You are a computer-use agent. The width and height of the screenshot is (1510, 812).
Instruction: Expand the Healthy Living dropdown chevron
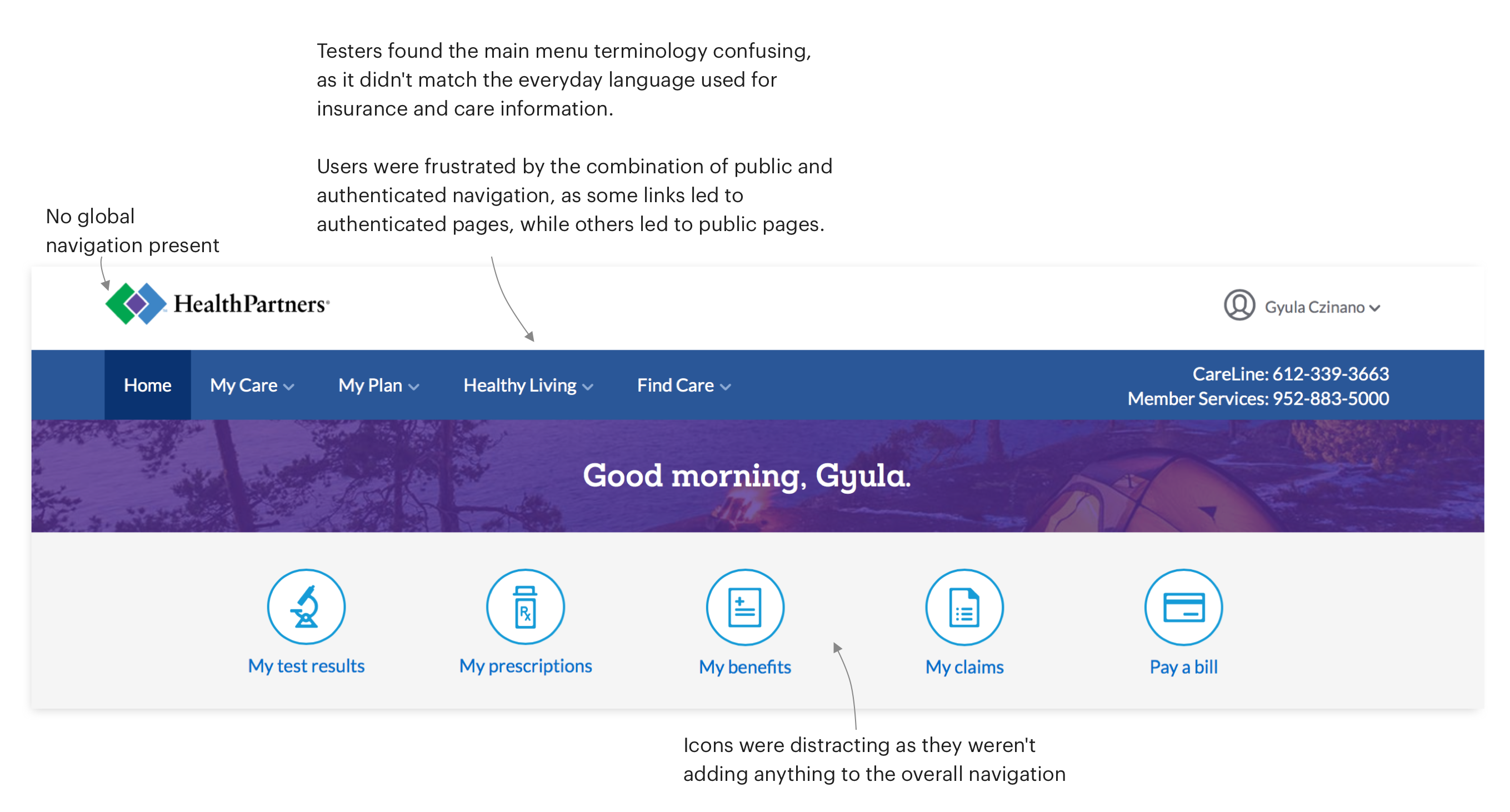click(x=588, y=387)
